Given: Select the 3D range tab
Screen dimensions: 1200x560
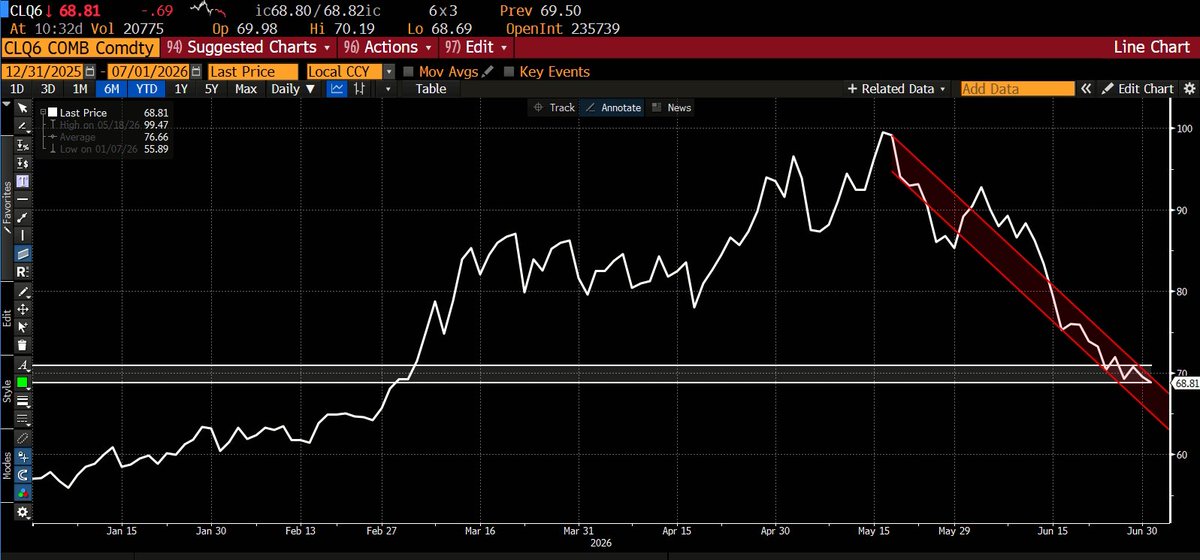Looking at the screenshot, I should point(46,89).
